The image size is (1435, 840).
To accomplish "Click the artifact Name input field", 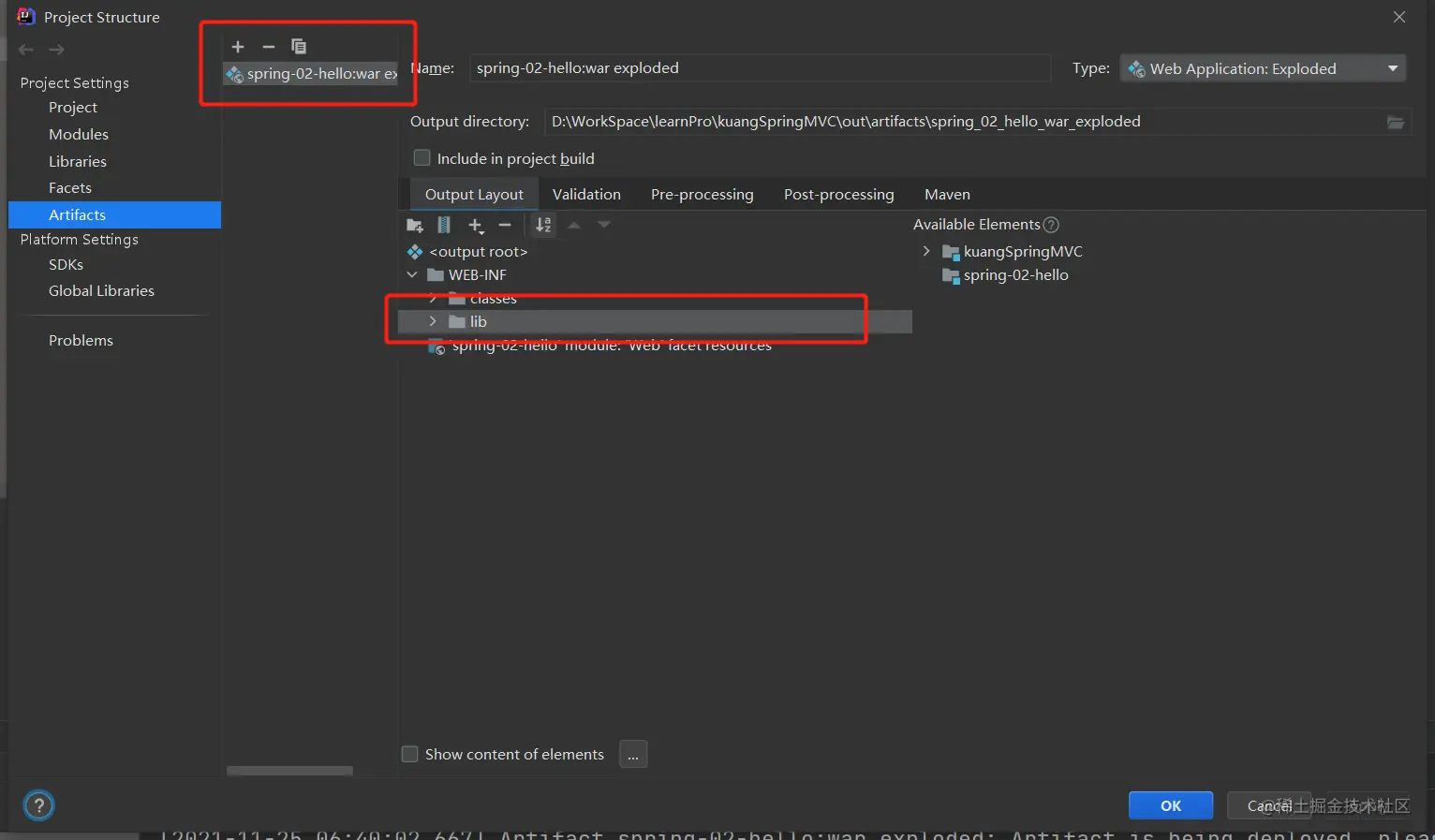I will coord(760,67).
